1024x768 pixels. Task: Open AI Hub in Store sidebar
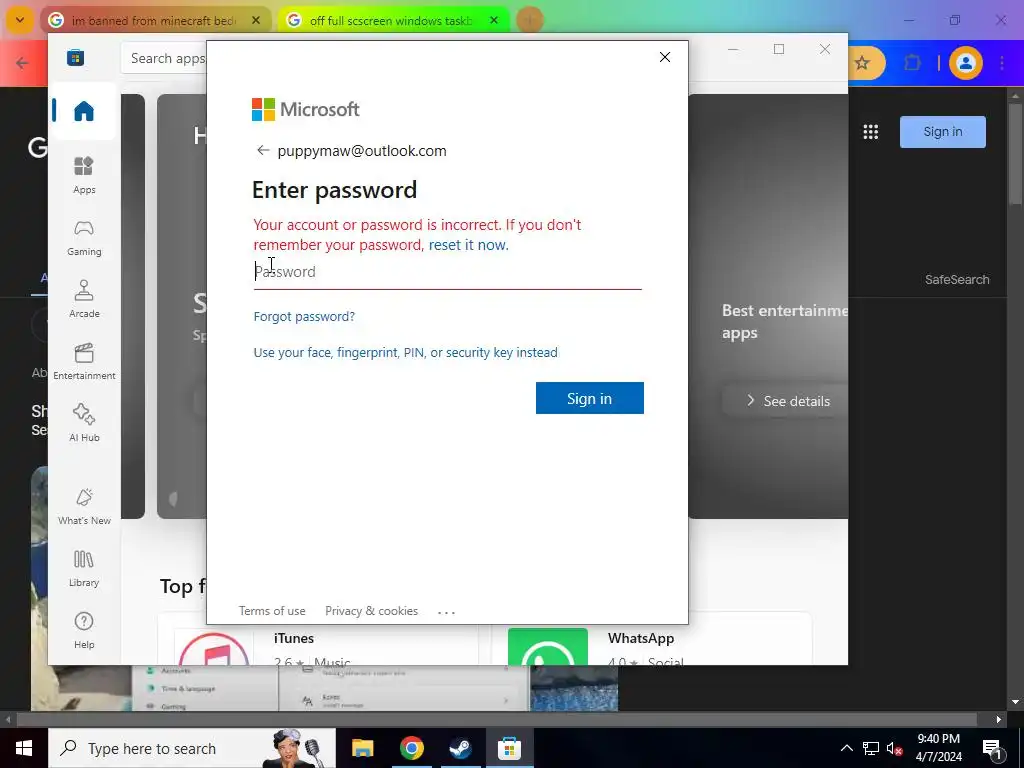tap(84, 423)
